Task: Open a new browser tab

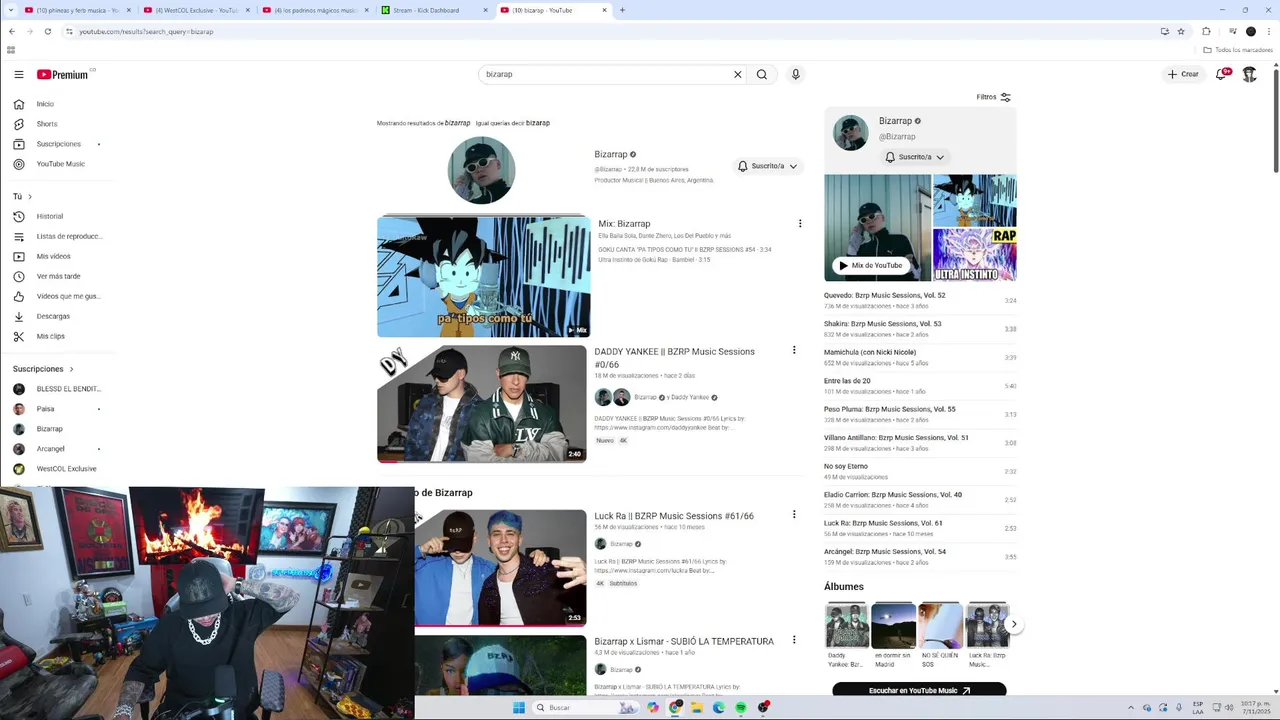Action: (622, 10)
